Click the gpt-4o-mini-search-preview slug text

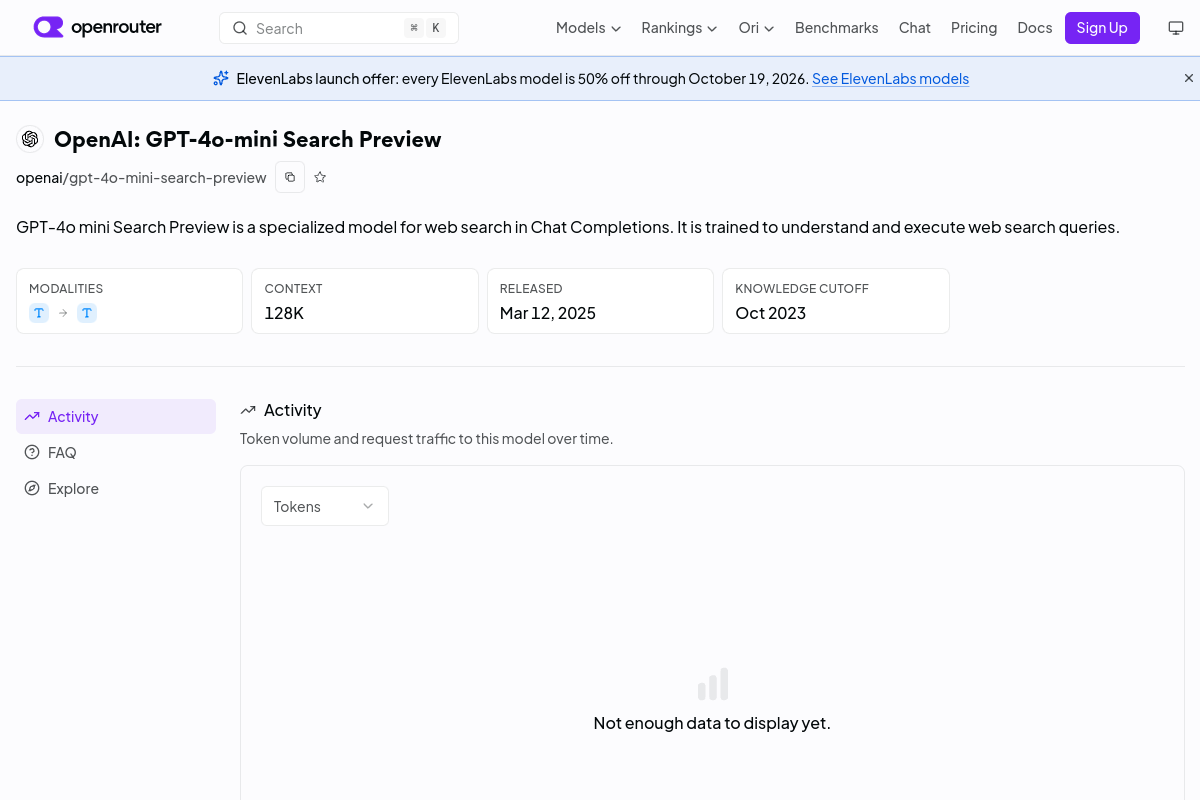pyautogui.click(x=168, y=177)
